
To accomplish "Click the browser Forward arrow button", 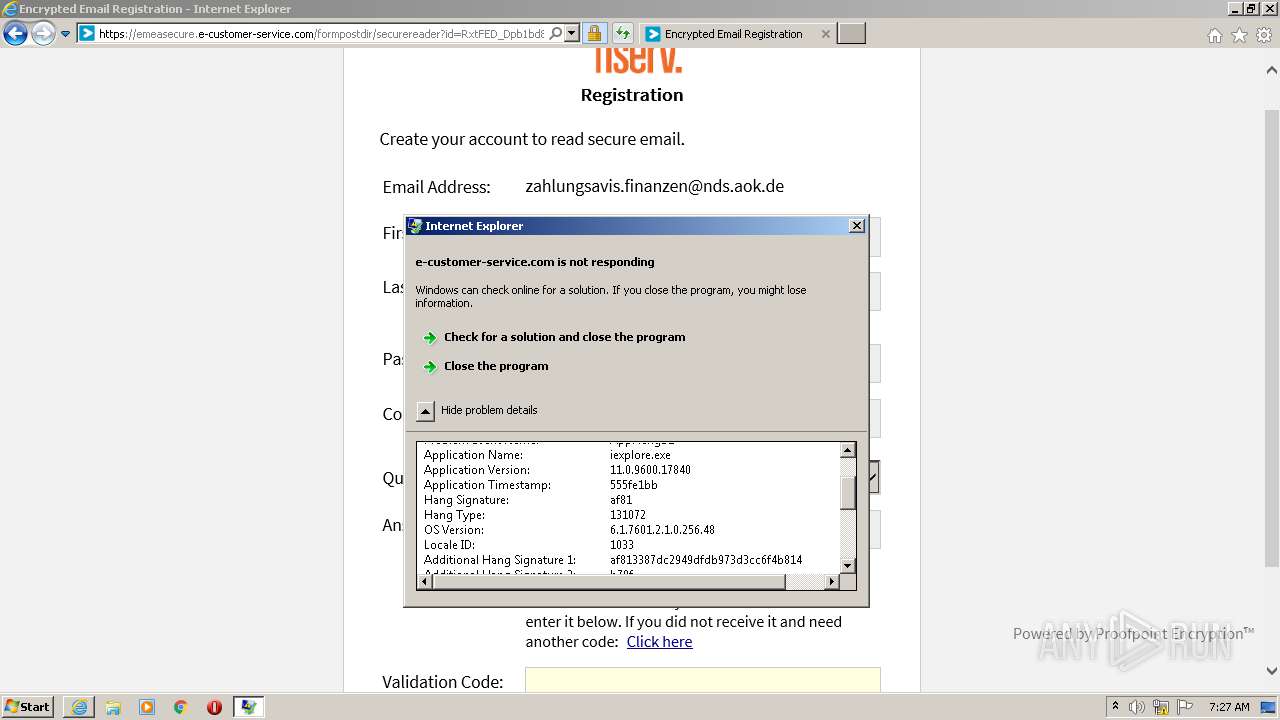I will [x=43, y=34].
